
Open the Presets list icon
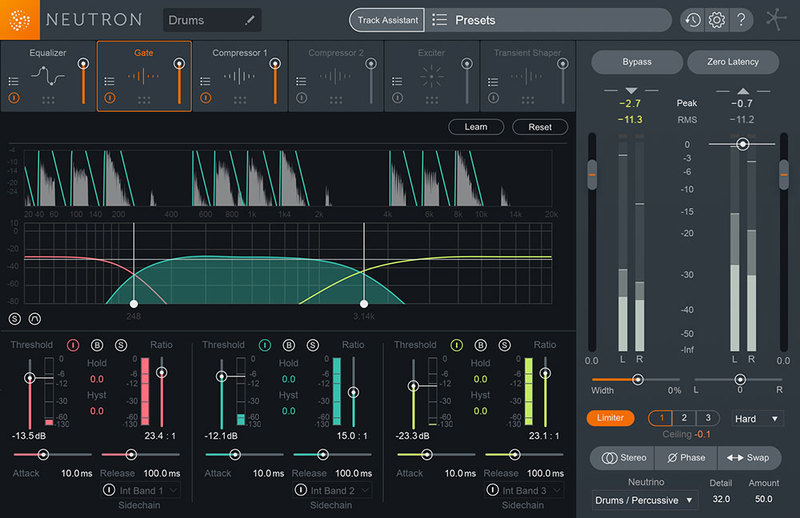(x=439, y=20)
